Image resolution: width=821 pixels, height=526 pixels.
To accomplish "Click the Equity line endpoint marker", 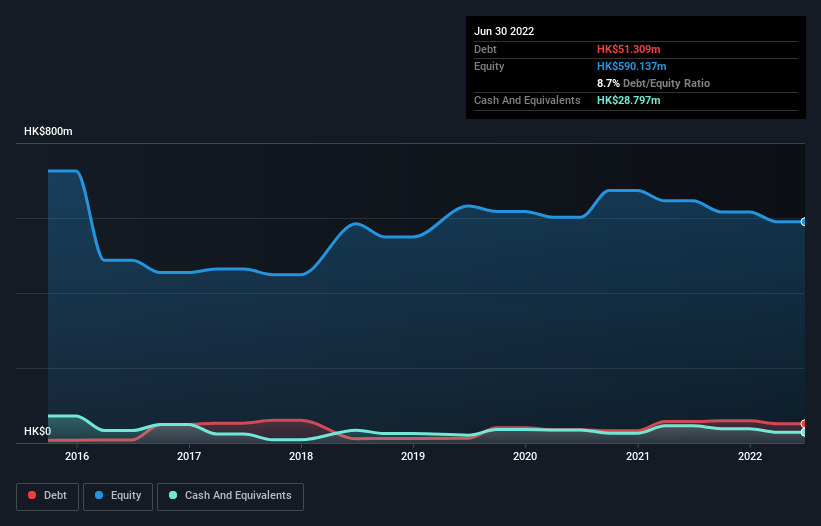I will click(x=804, y=222).
